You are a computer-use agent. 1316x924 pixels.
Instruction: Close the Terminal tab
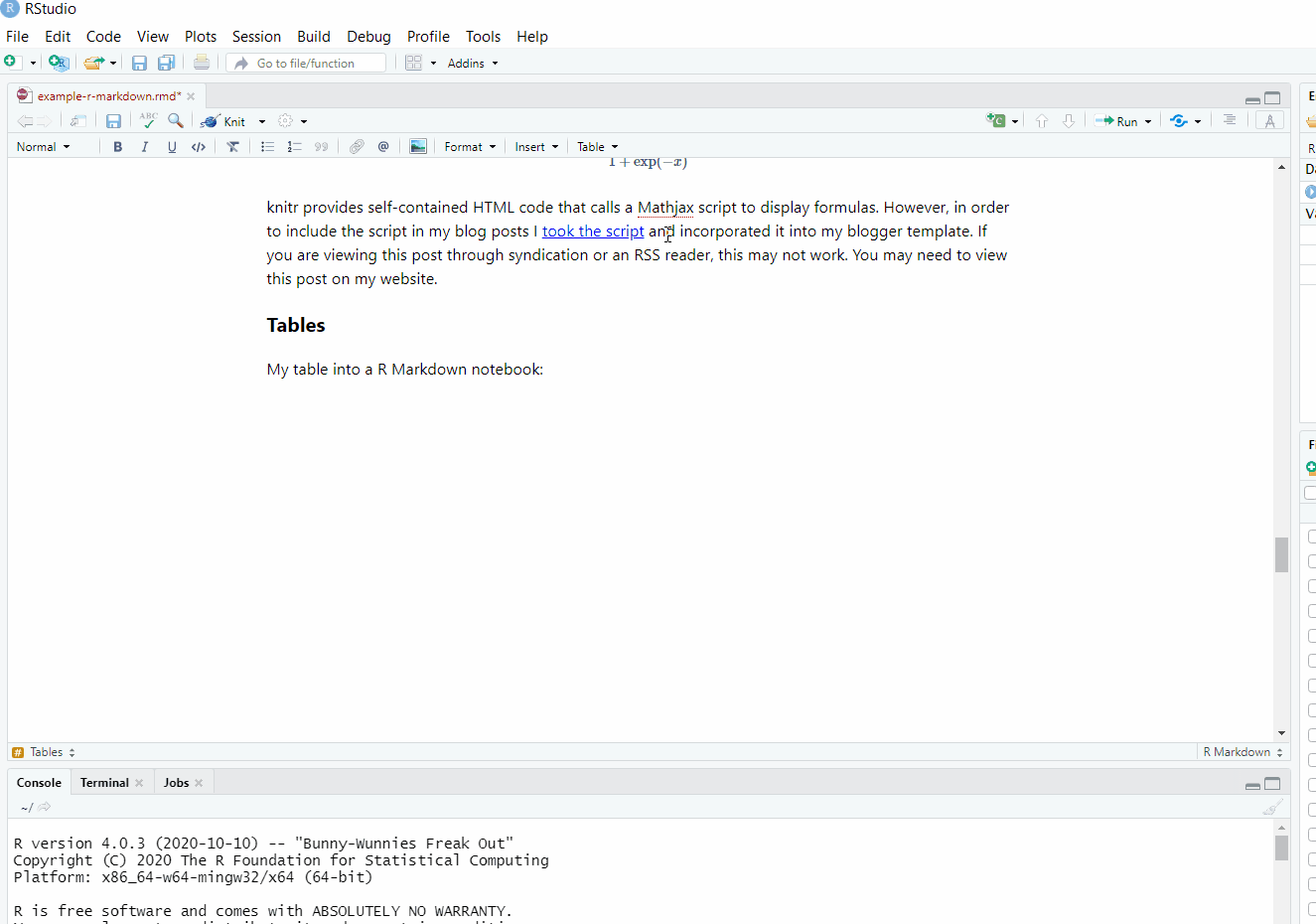click(139, 783)
